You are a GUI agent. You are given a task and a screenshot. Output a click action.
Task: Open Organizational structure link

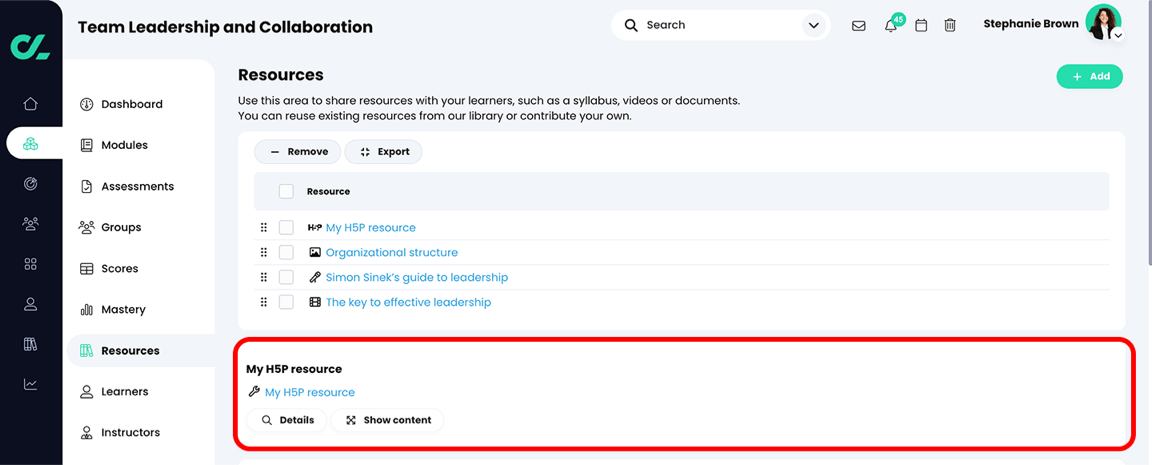392,253
